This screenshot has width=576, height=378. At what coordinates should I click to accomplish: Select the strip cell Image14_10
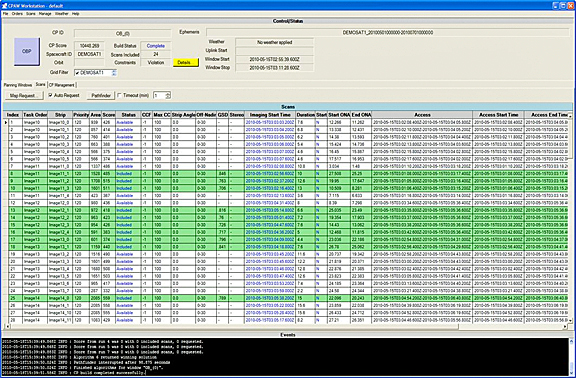(x=60, y=313)
